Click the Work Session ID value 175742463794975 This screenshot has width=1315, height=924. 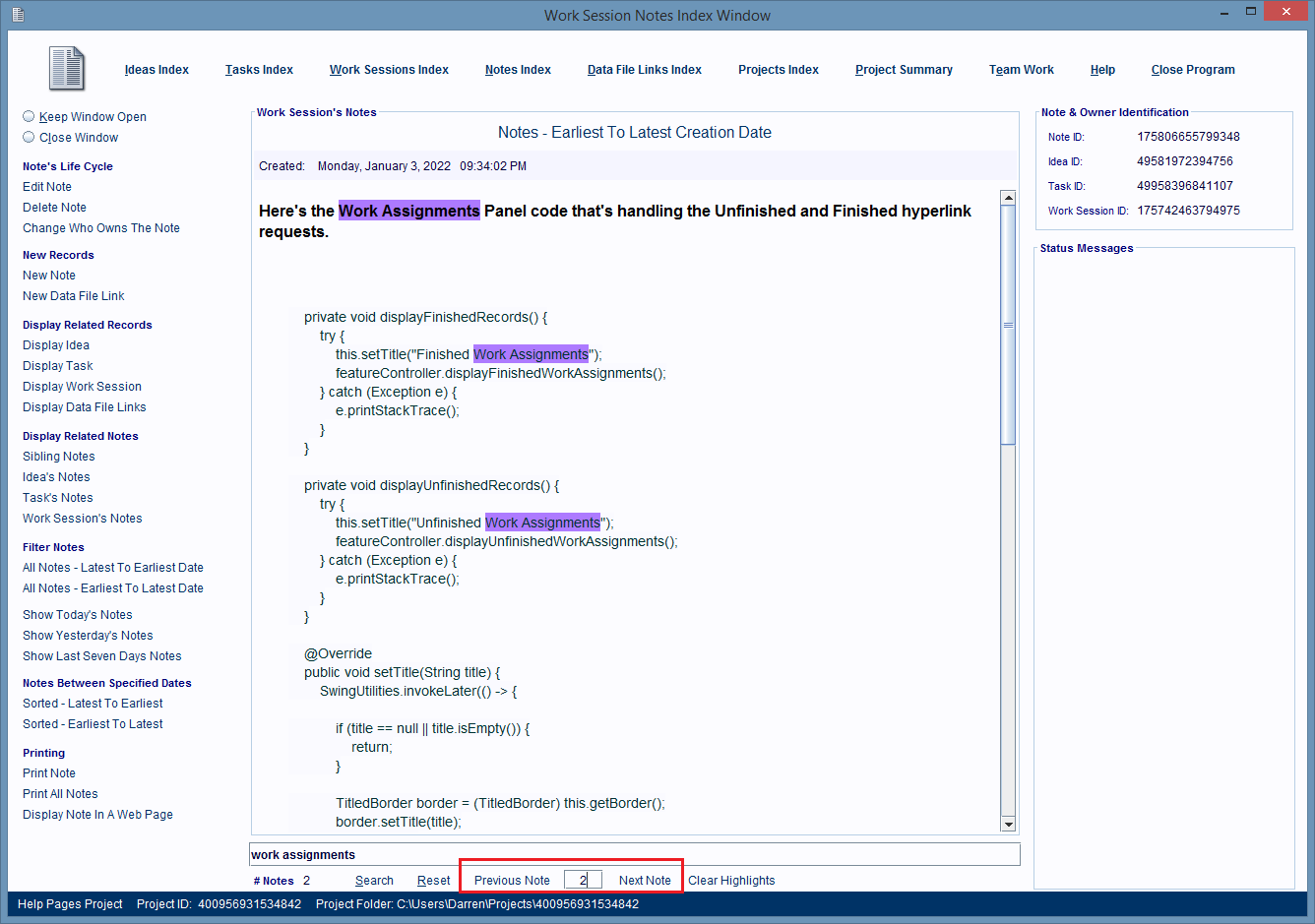[x=1188, y=211]
